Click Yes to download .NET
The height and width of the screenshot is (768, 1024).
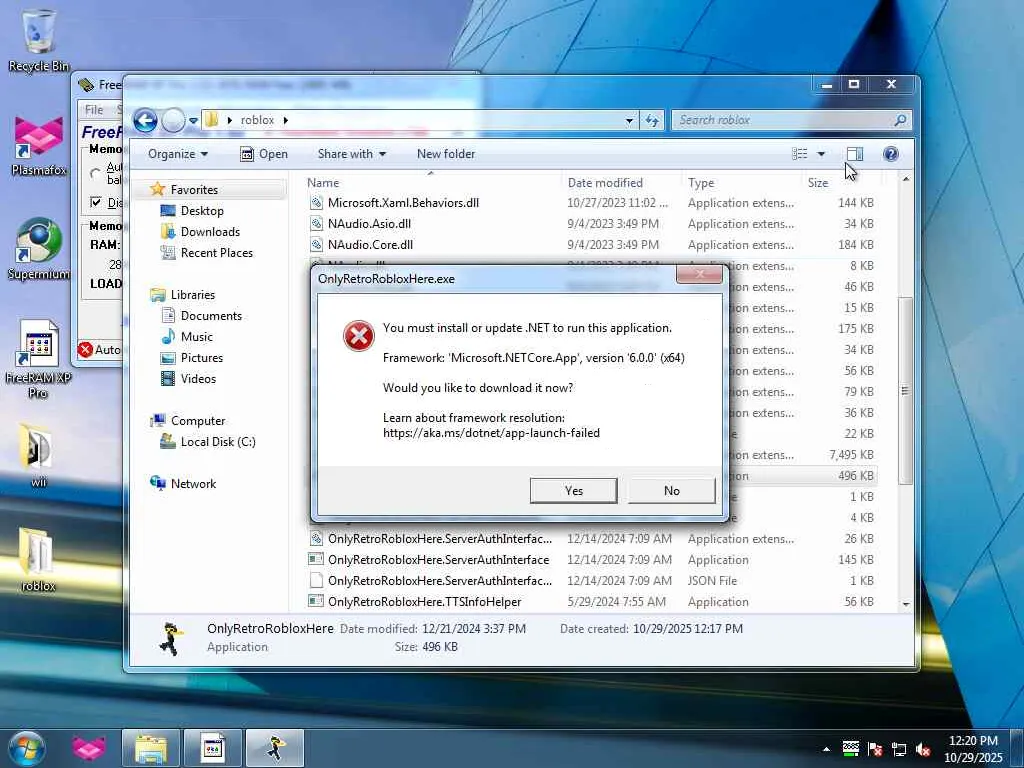[x=573, y=490]
